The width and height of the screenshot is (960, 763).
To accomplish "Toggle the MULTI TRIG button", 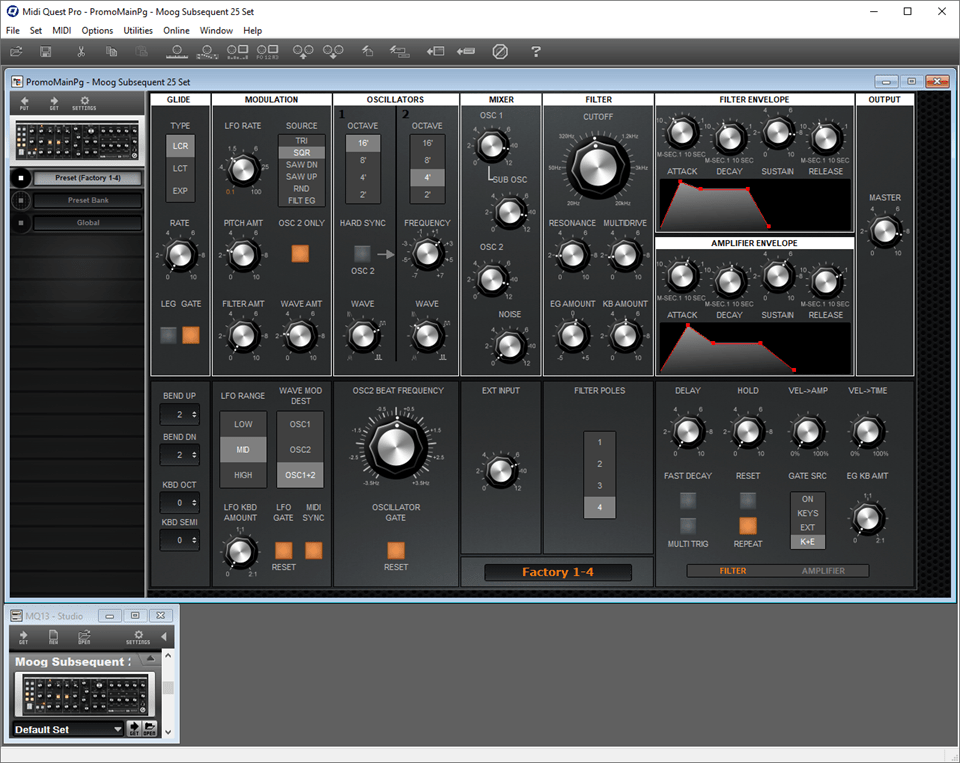I will [688, 525].
